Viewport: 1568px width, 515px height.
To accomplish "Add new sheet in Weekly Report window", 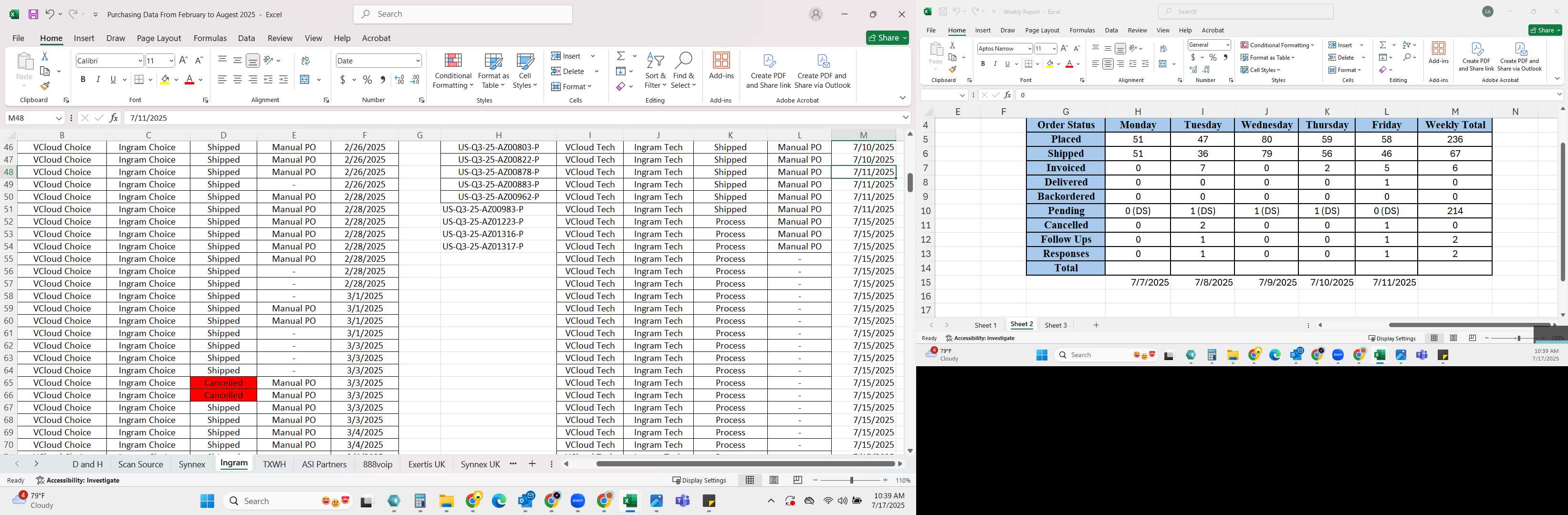I will tap(1096, 325).
